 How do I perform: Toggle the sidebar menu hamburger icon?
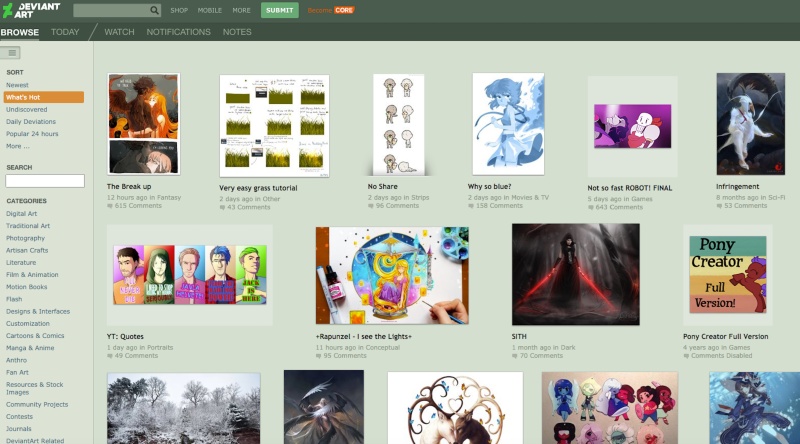click(10, 53)
